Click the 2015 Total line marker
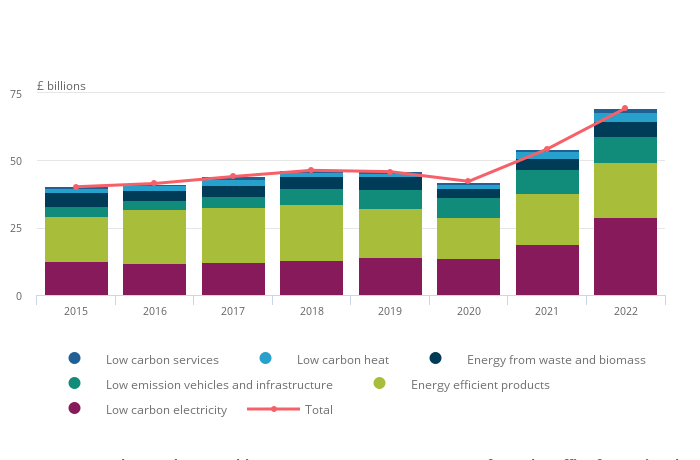700x460 pixels. pyautogui.click(x=76, y=187)
